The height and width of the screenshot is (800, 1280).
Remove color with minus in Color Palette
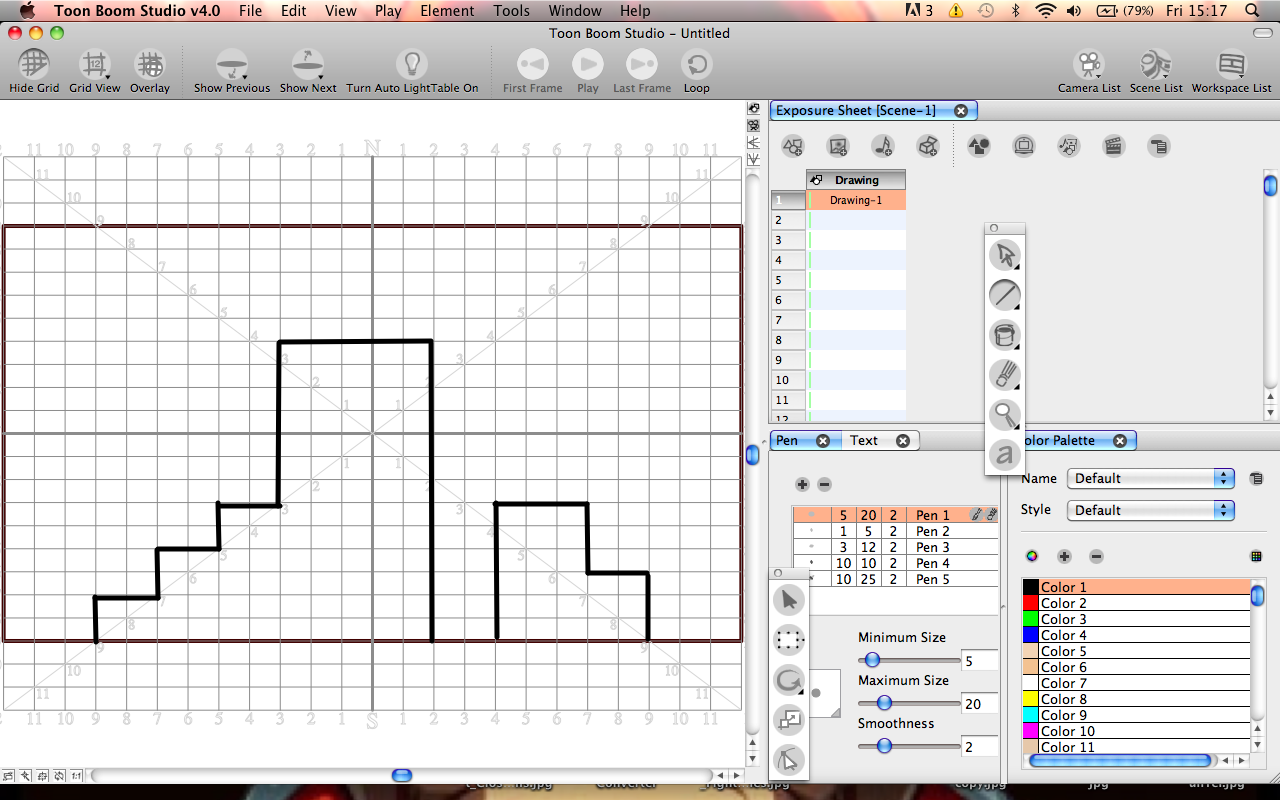coord(1096,556)
